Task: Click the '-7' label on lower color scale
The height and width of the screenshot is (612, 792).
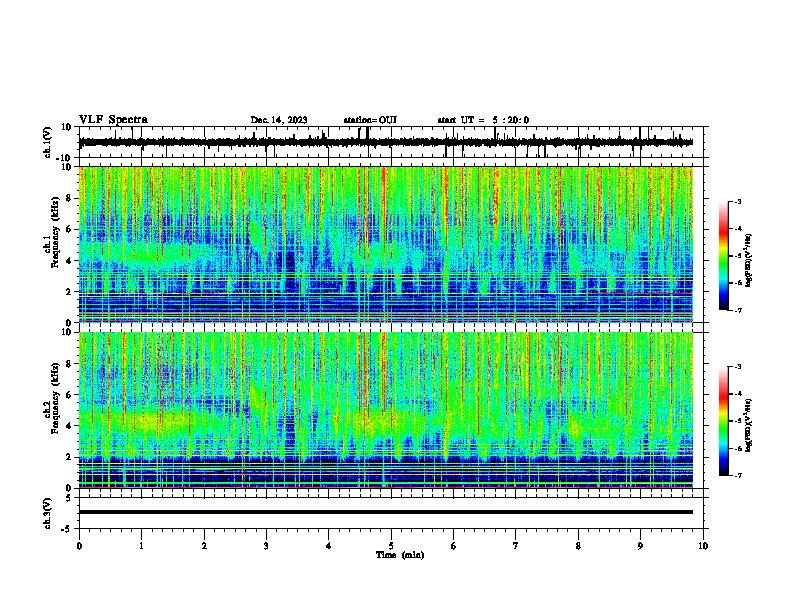Action: point(737,476)
